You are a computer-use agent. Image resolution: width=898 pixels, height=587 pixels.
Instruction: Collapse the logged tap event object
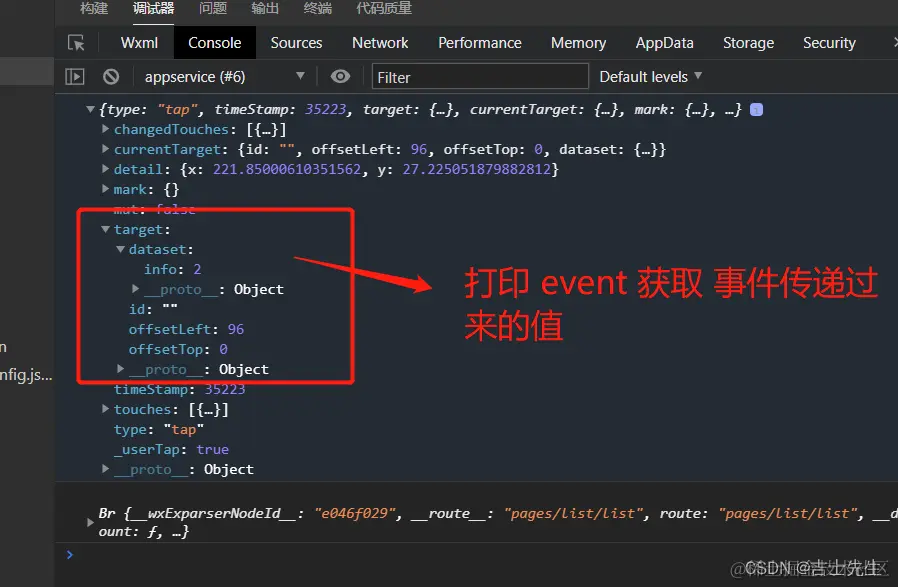coord(90,109)
